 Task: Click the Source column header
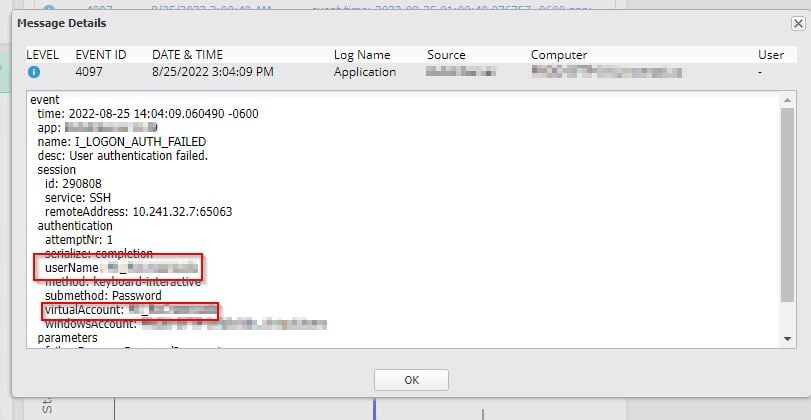point(446,55)
